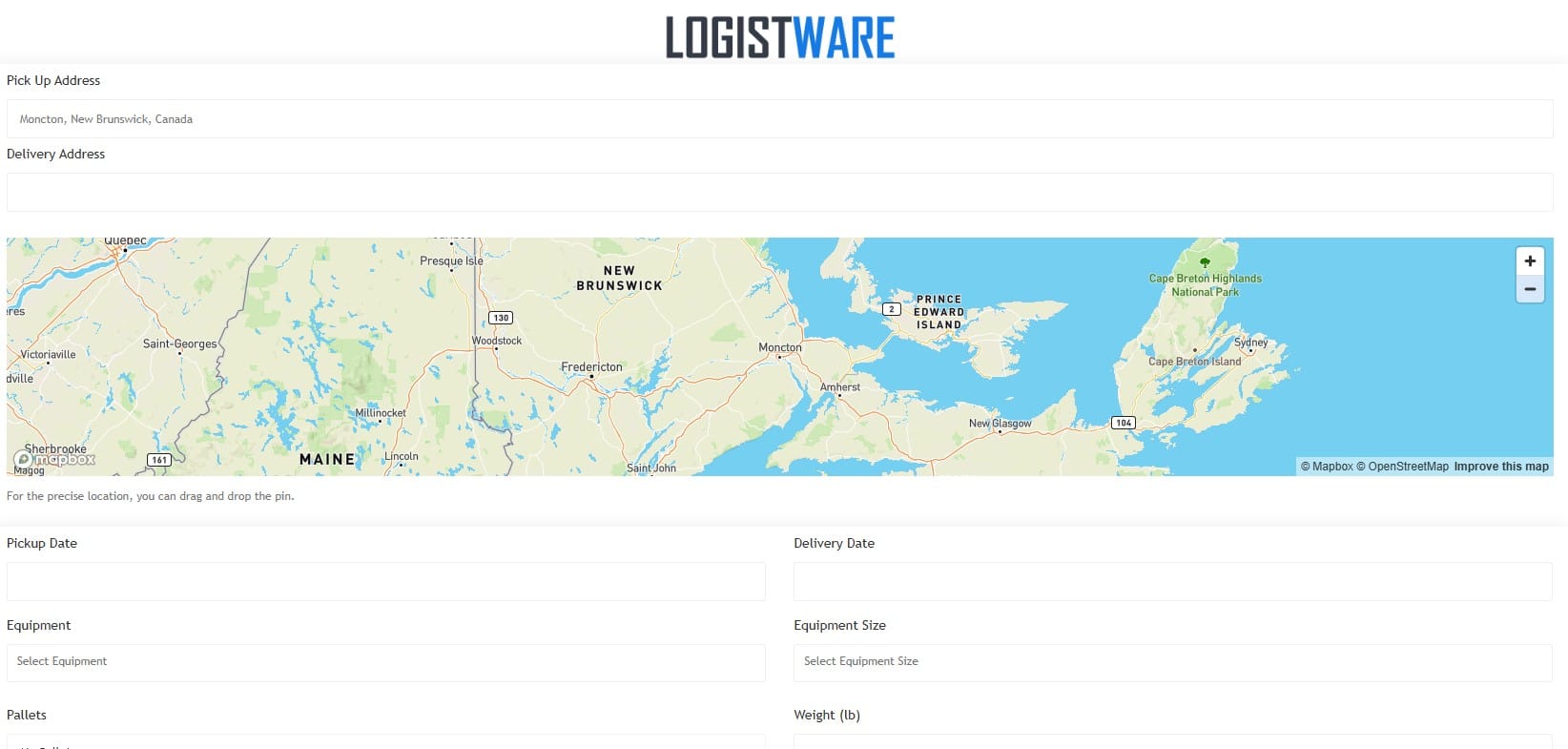Click Cape Breton Highlands park tree icon
The height and width of the screenshot is (749, 1568).
1205,262
